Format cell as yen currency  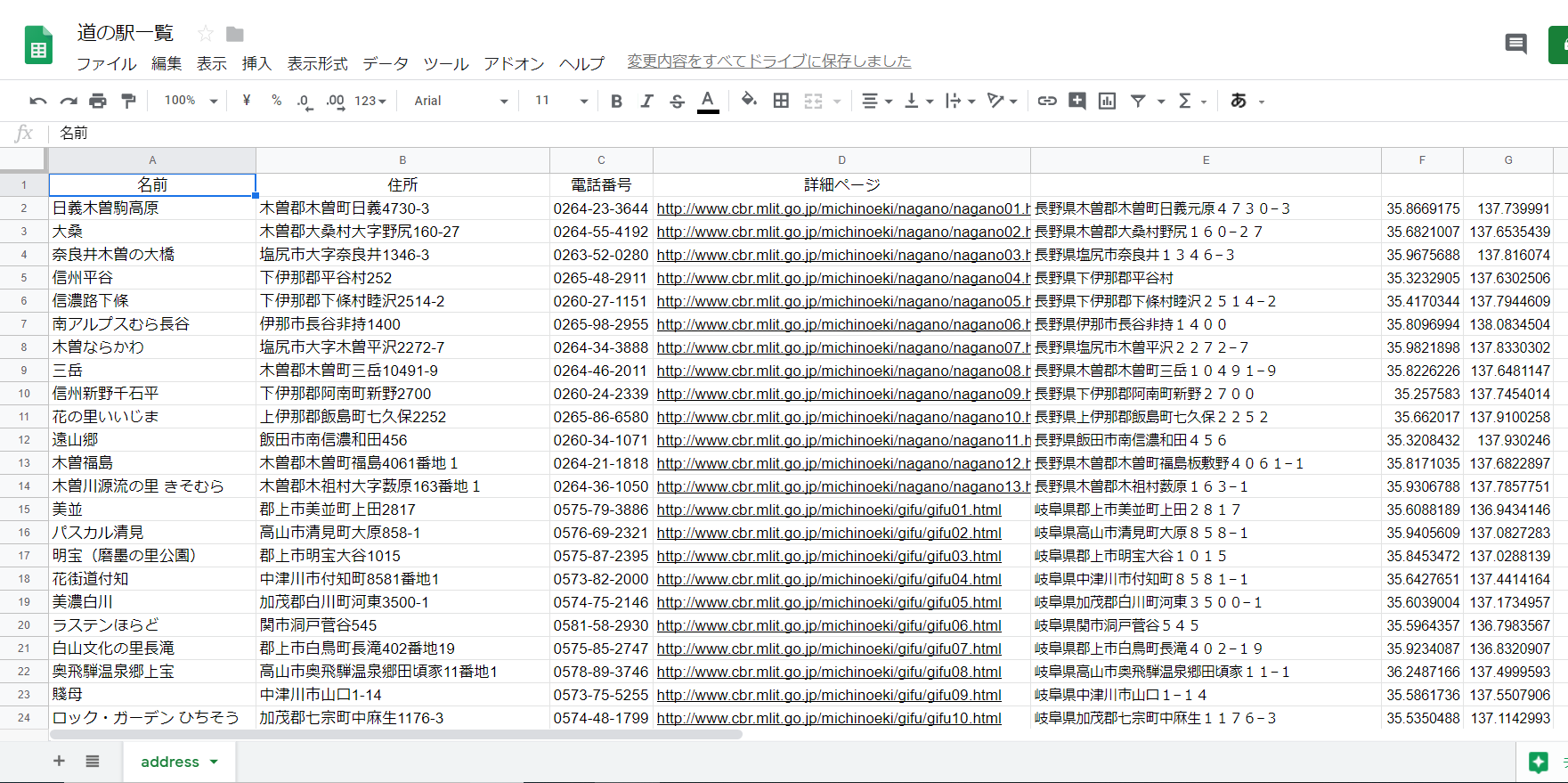point(247,101)
